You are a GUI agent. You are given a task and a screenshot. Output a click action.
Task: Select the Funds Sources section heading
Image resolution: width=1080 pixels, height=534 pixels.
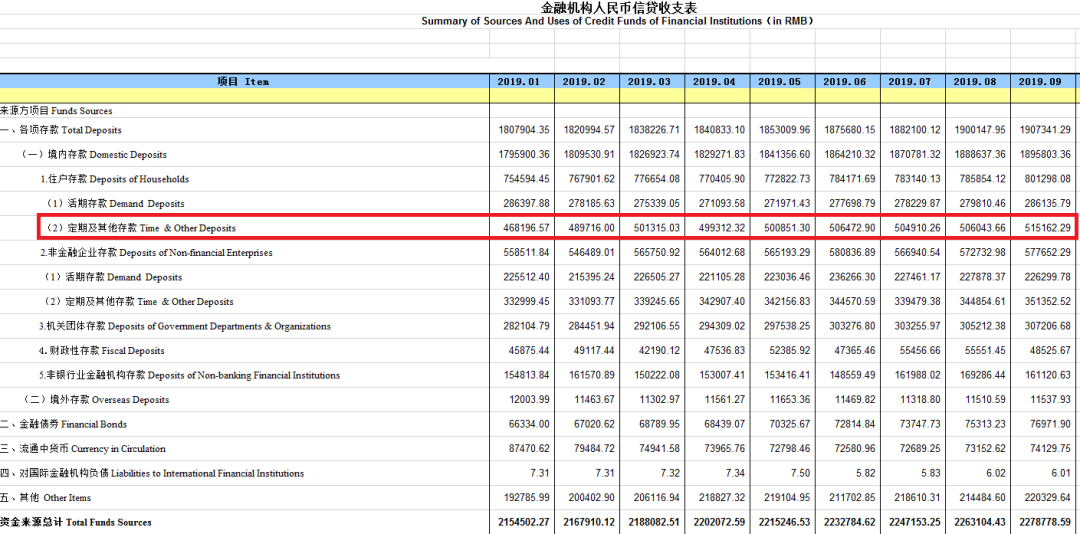(56, 111)
